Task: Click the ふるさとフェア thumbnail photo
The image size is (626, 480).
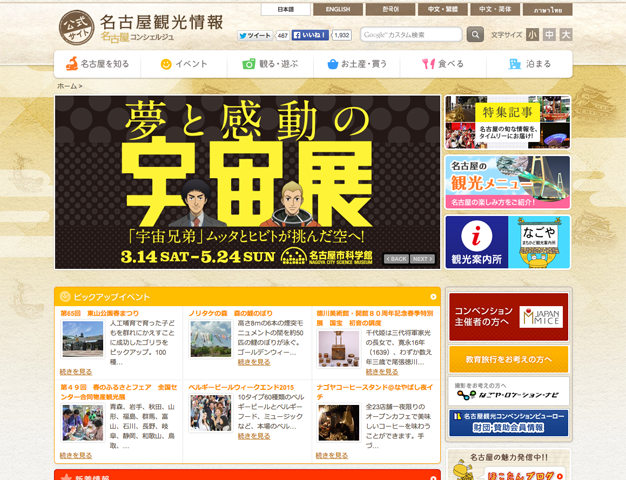Action: [83, 422]
